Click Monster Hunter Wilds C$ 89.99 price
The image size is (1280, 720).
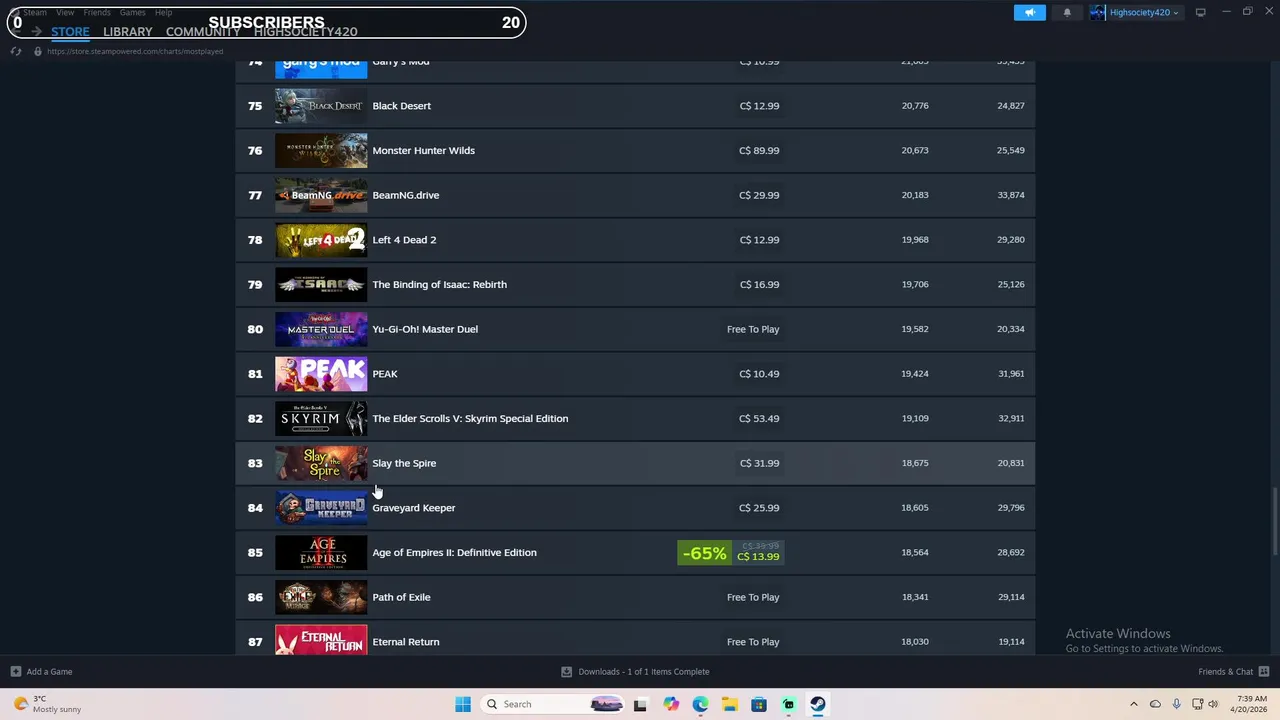pos(759,150)
